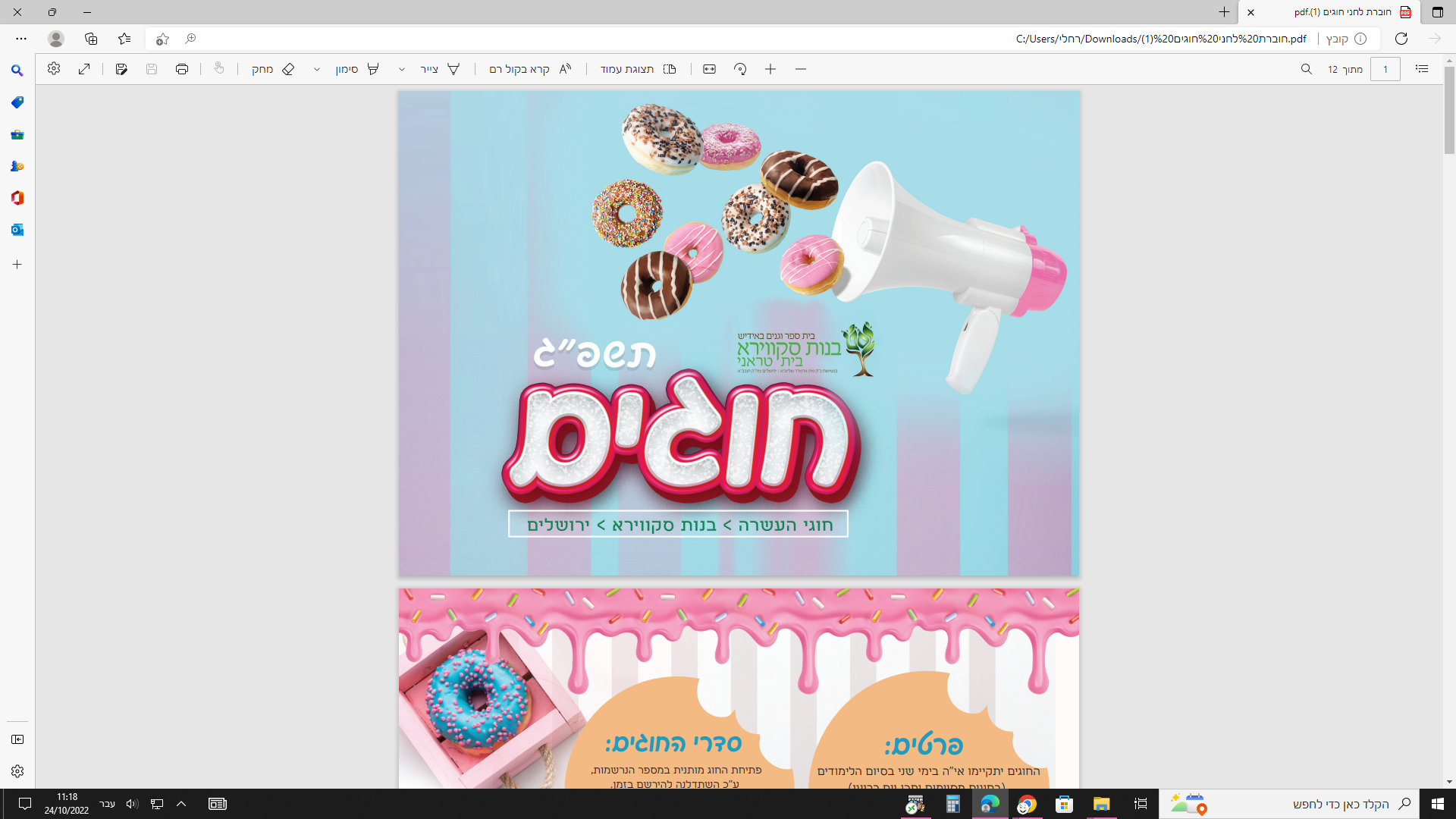Click the page number input field
Image resolution: width=1456 pixels, height=819 pixels.
1385,69
